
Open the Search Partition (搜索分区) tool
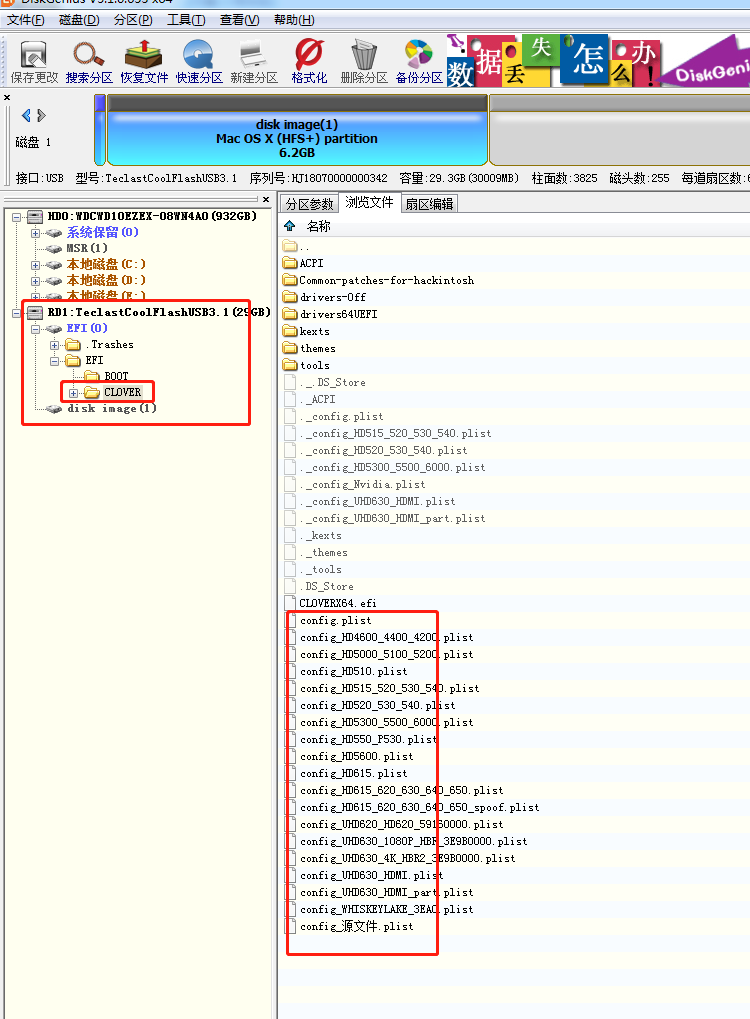click(x=89, y=62)
